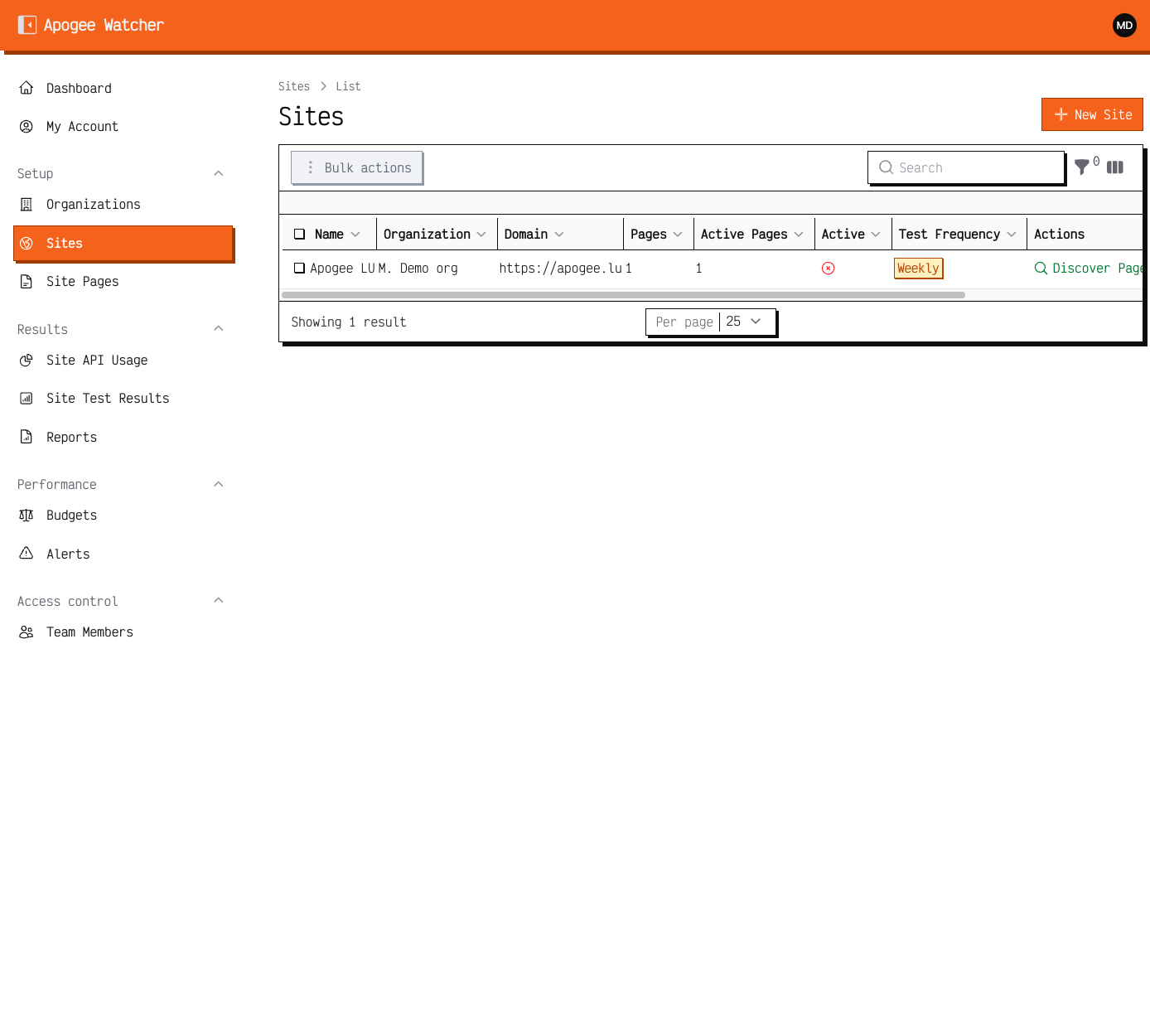Open the Per page dropdown
Image resolution: width=1150 pixels, height=1036 pixels.
click(711, 322)
